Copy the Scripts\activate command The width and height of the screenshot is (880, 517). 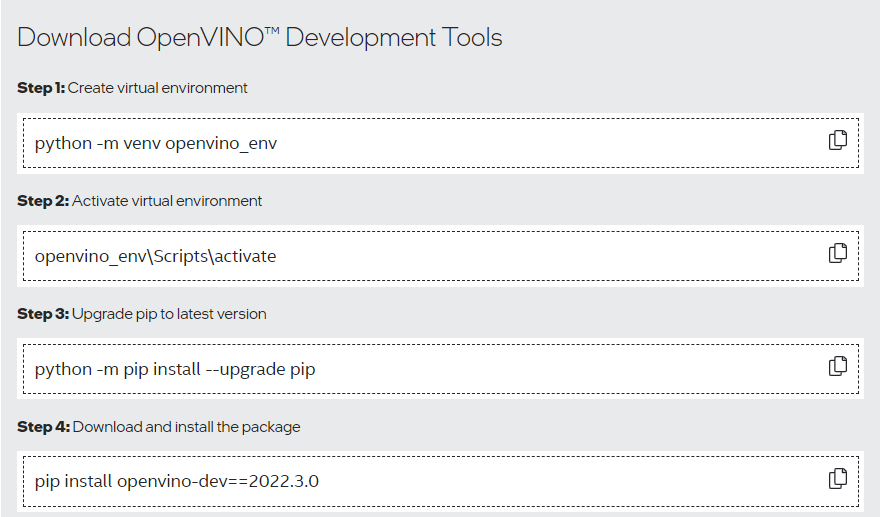click(x=837, y=254)
